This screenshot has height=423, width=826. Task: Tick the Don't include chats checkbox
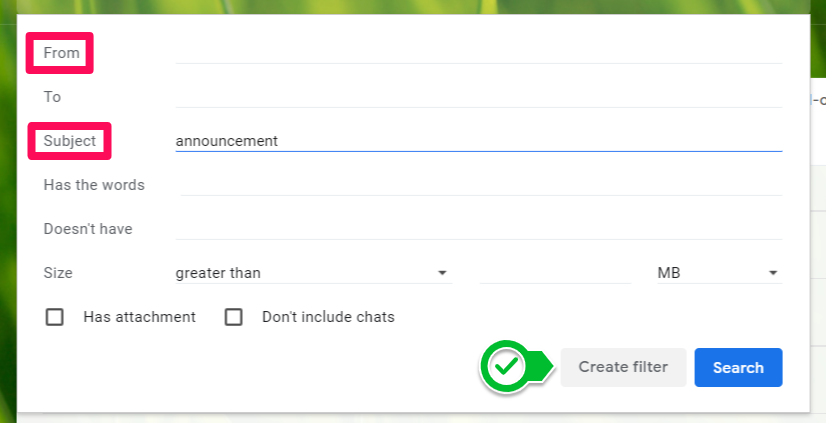pyautogui.click(x=234, y=317)
